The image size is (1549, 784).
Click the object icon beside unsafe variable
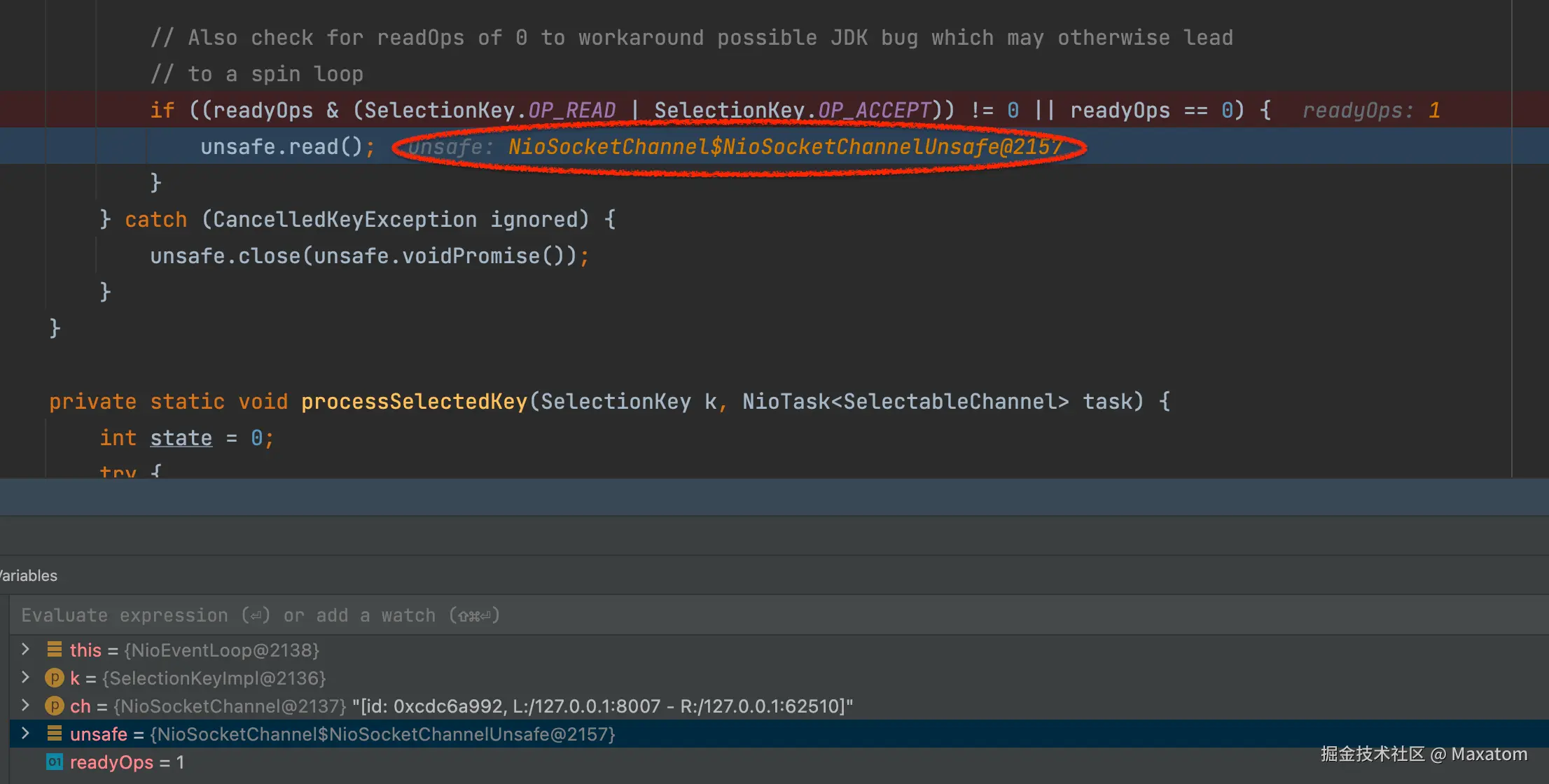pyautogui.click(x=54, y=734)
